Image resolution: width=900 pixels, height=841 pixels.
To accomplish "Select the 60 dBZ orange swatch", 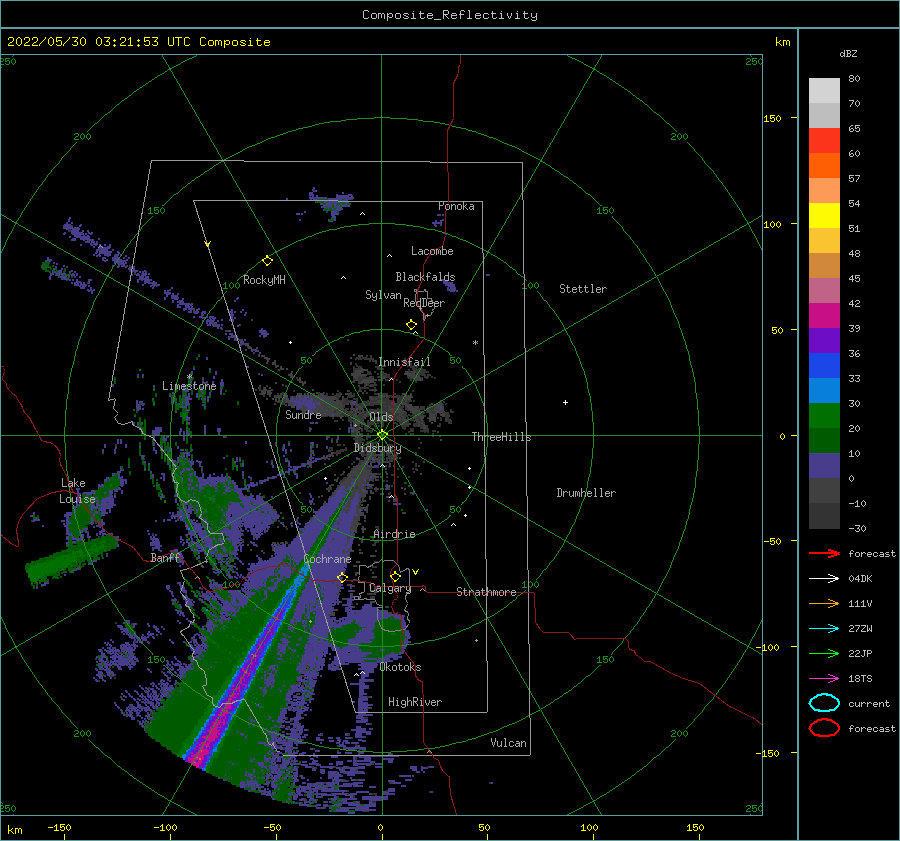I will click(x=824, y=165).
